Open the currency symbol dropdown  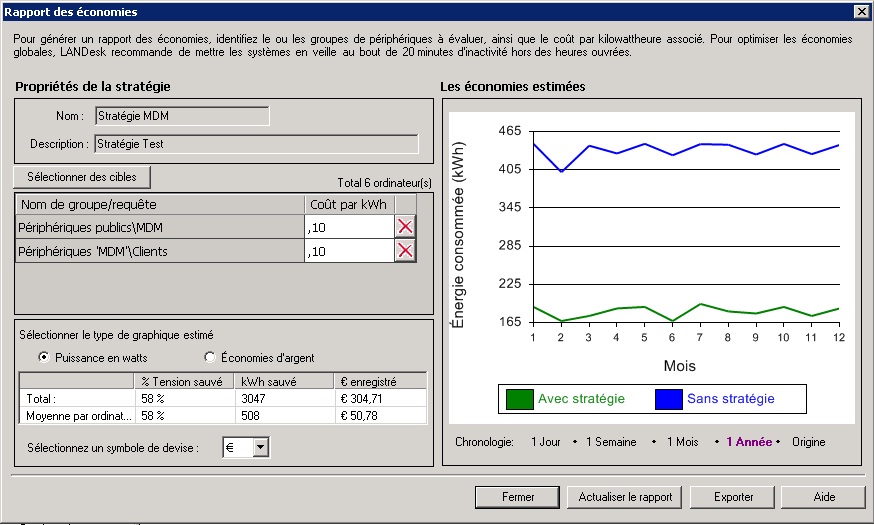[261, 448]
